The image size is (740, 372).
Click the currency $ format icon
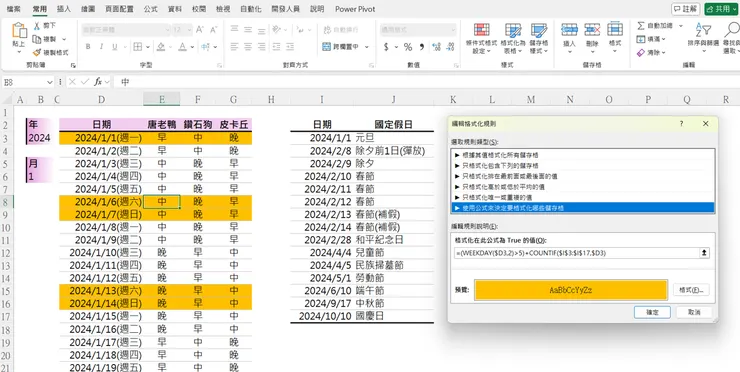pyautogui.click(x=386, y=47)
